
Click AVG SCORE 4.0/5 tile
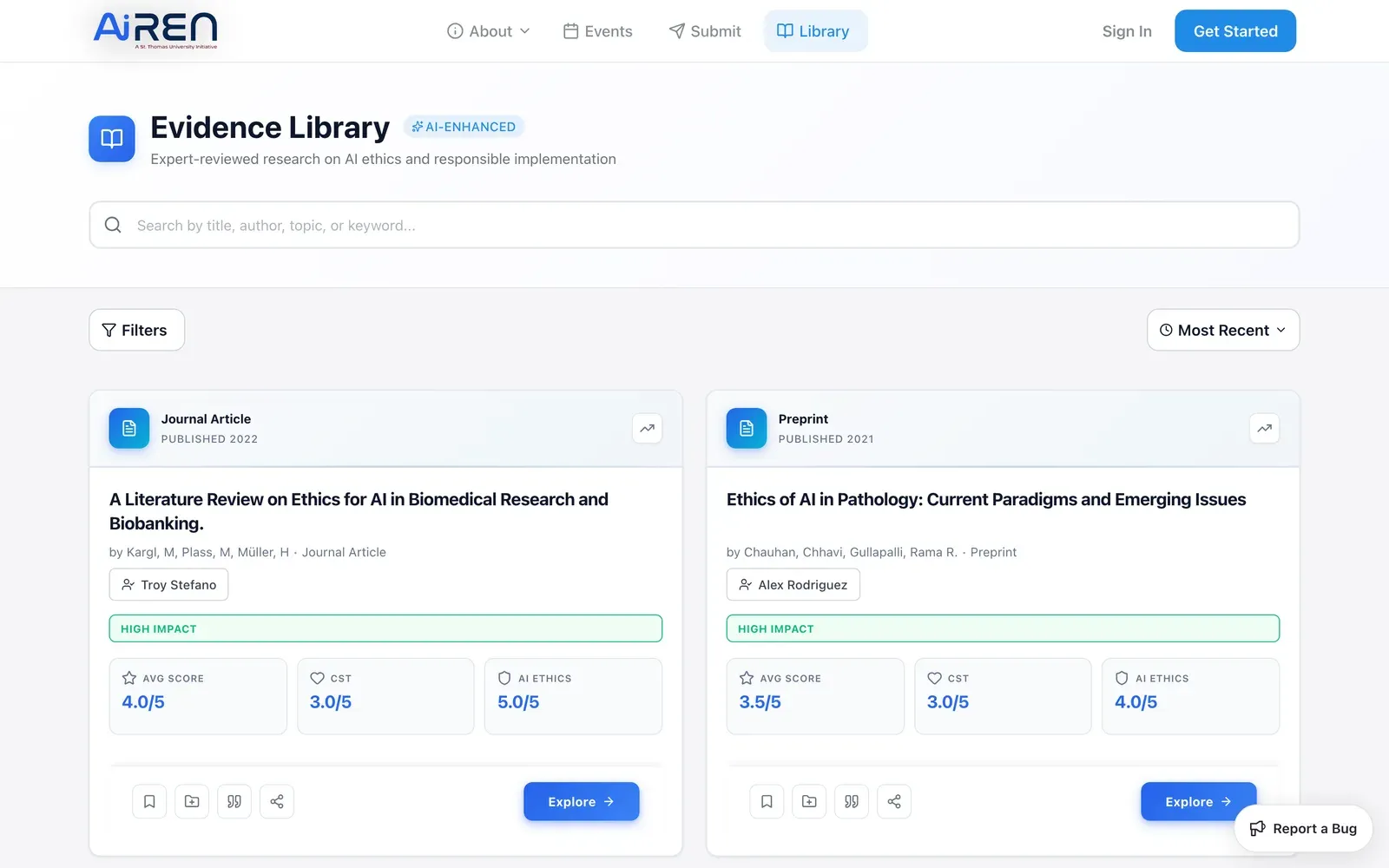(x=198, y=696)
